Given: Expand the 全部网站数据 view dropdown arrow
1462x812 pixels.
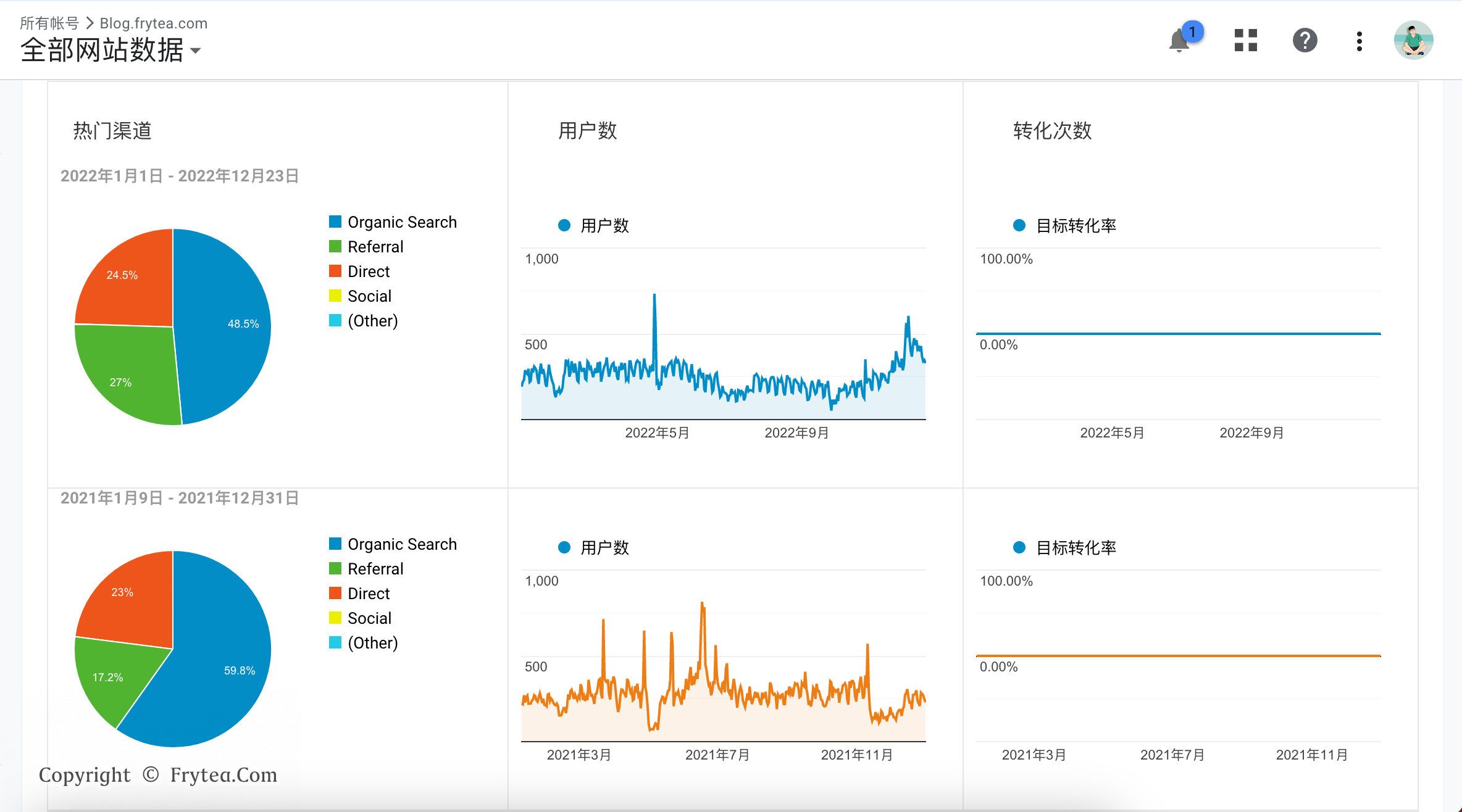Looking at the screenshot, I should (x=196, y=51).
